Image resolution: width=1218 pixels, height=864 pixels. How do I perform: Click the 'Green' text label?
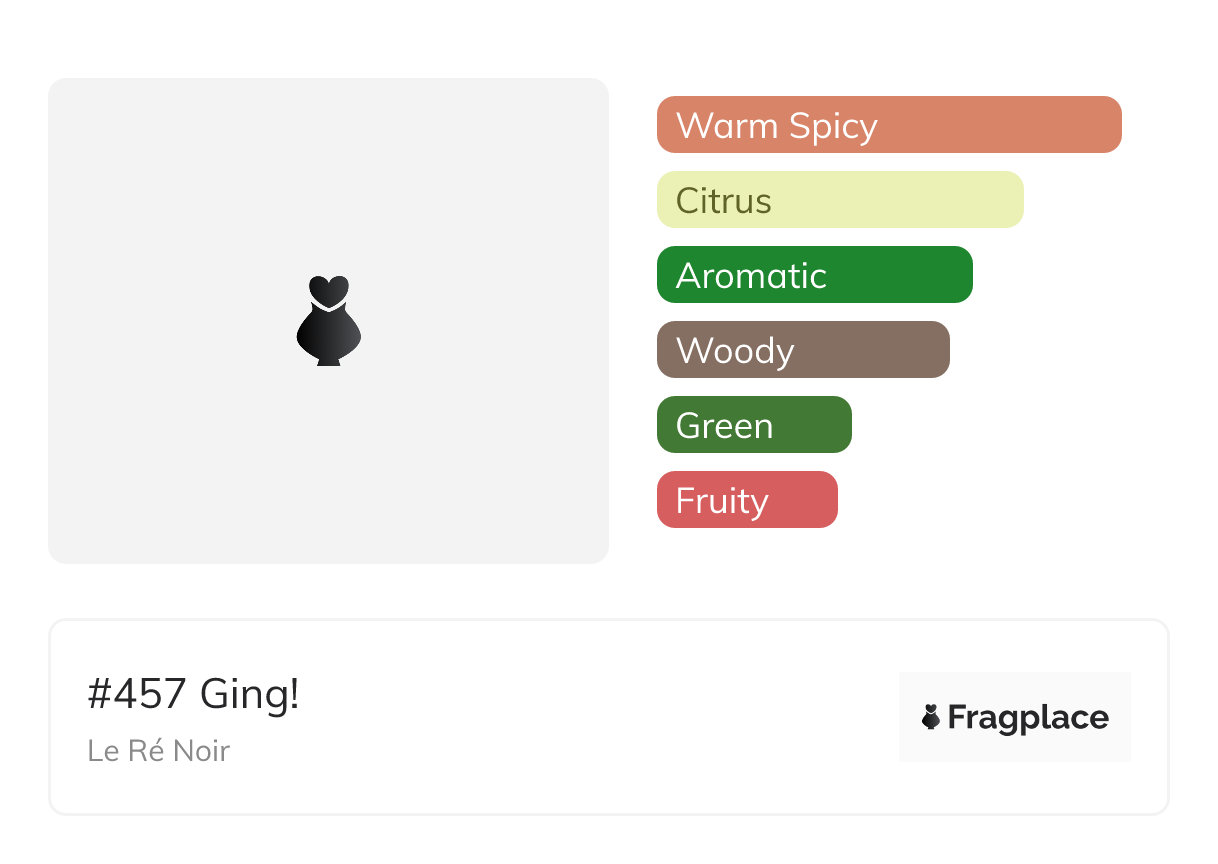(724, 426)
